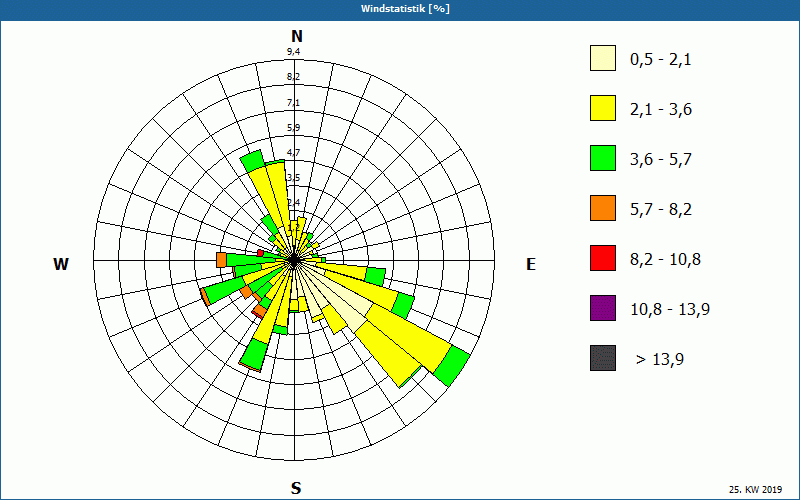Image resolution: width=800 pixels, height=500 pixels.
Task: Click the 'Windstatistik [%]' title bar text
Action: pos(405,9)
